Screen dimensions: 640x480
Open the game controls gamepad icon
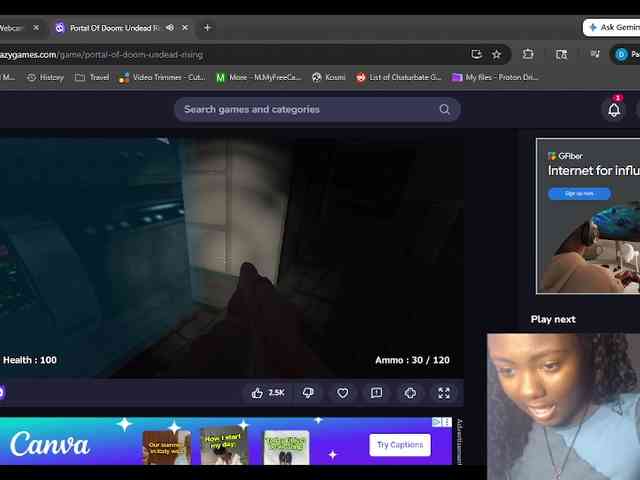click(410, 393)
